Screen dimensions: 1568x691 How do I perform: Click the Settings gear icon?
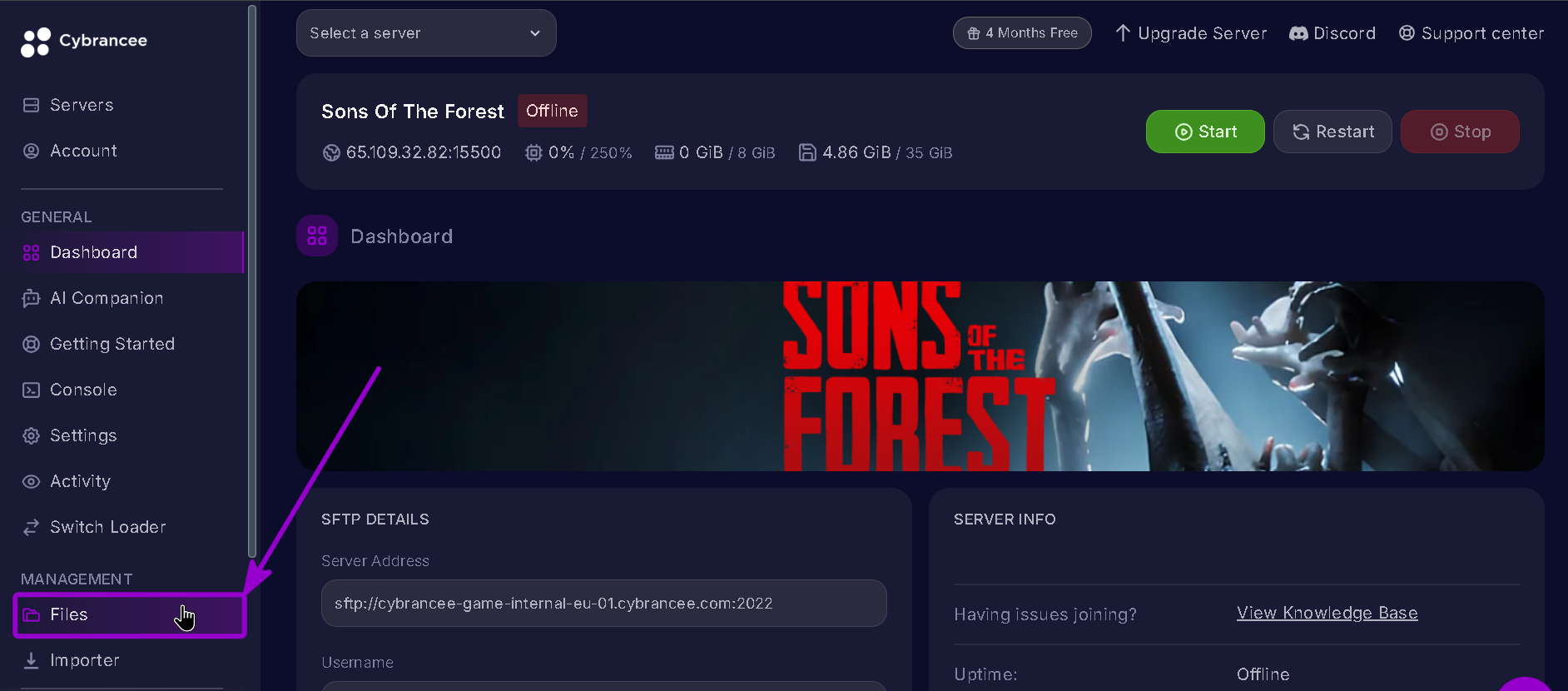point(32,435)
